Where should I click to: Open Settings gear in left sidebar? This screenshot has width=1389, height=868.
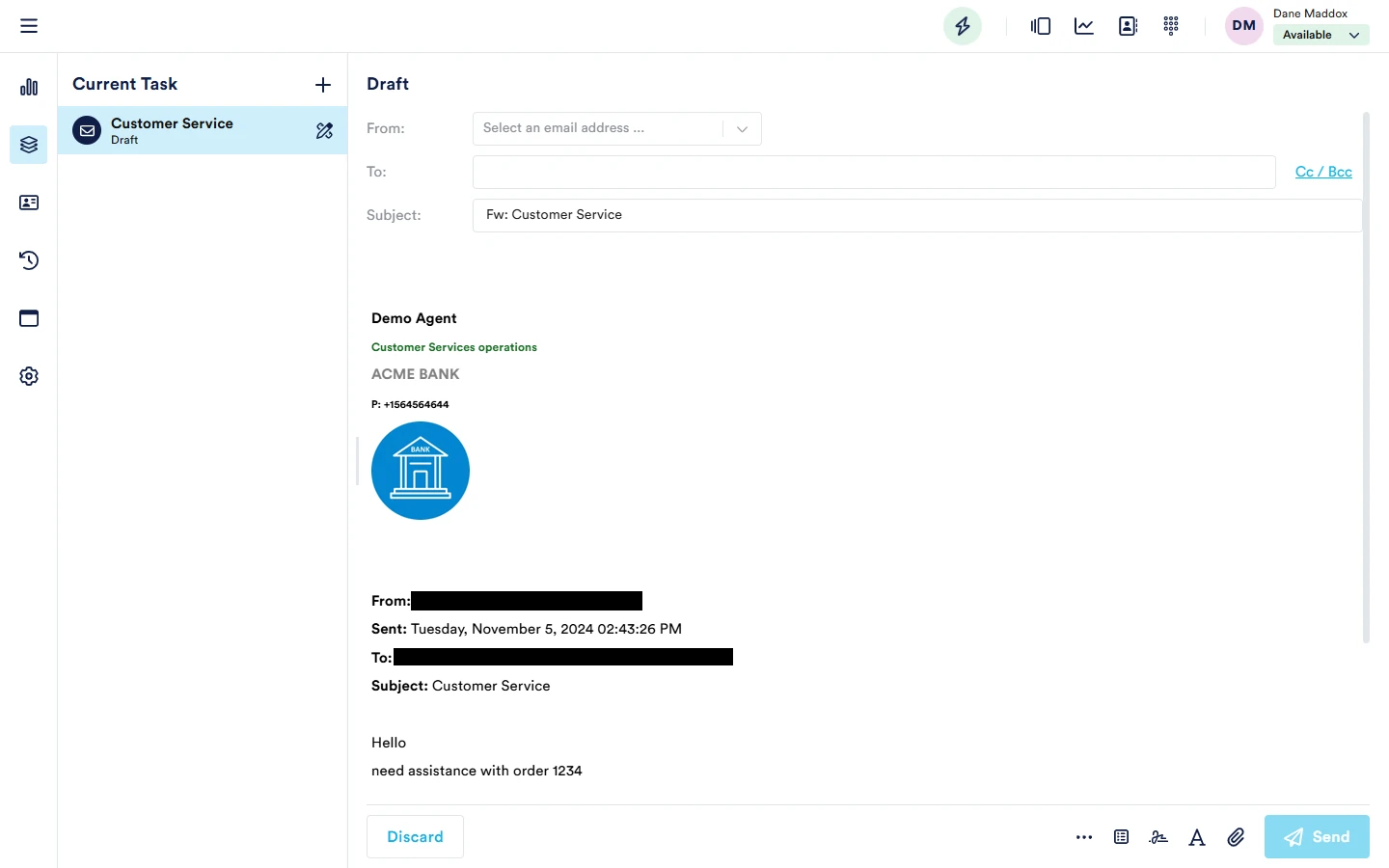click(x=29, y=376)
